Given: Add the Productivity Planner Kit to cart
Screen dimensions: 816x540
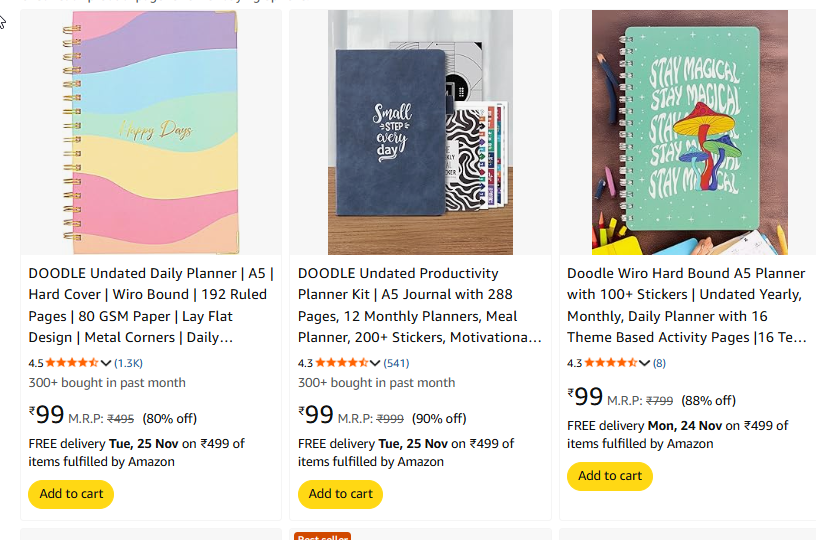Looking at the screenshot, I should click(340, 494).
